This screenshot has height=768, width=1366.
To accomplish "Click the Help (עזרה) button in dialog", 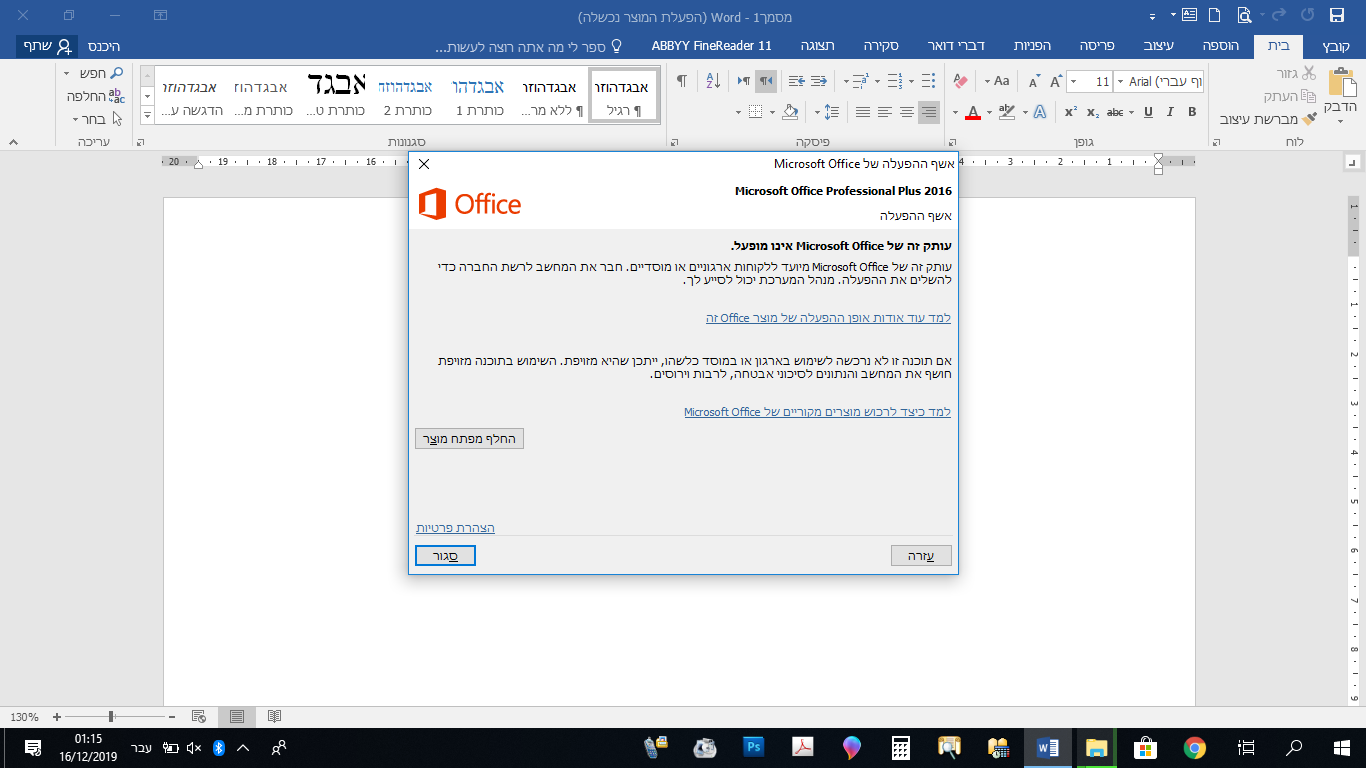I will [x=921, y=556].
